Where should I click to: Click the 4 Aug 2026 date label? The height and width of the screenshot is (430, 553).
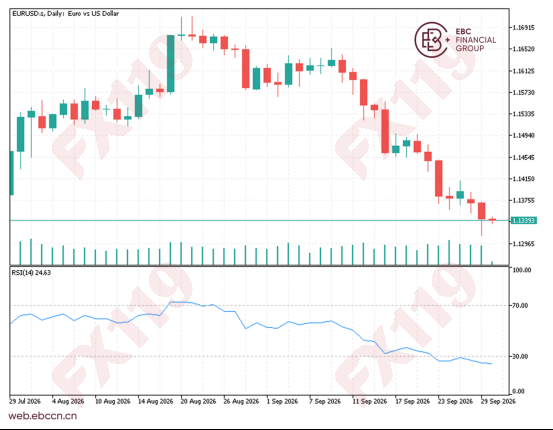coord(68,401)
